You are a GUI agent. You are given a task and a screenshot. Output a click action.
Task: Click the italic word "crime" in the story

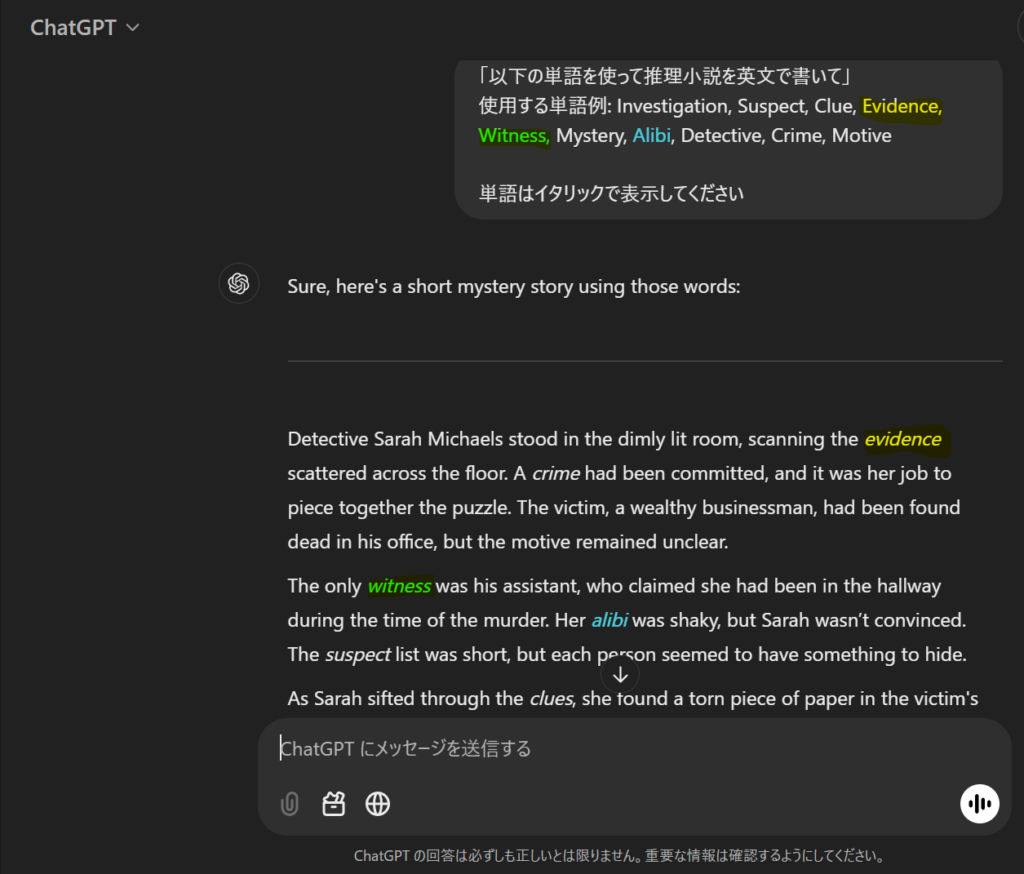pos(555,473)
